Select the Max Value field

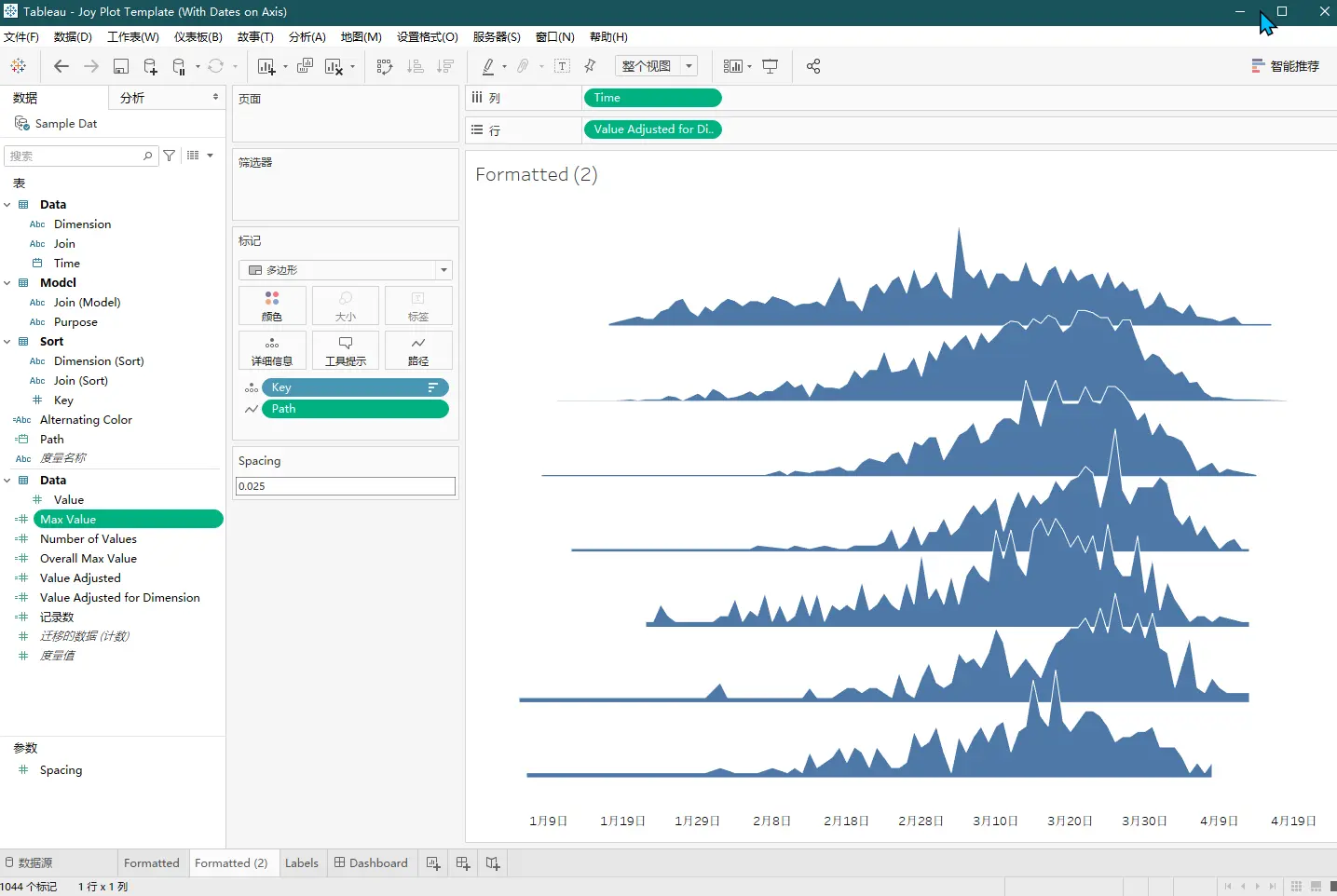128,520
